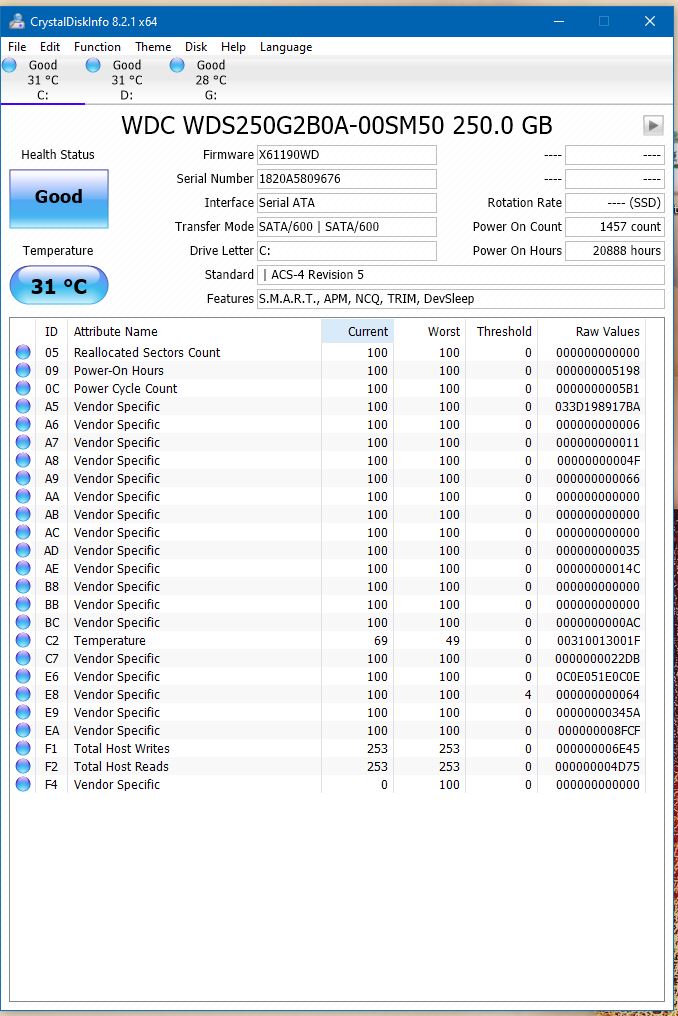This screenshot has width=678, height=1016.
Task: Click the Raw Values column header
Action: 591,331
